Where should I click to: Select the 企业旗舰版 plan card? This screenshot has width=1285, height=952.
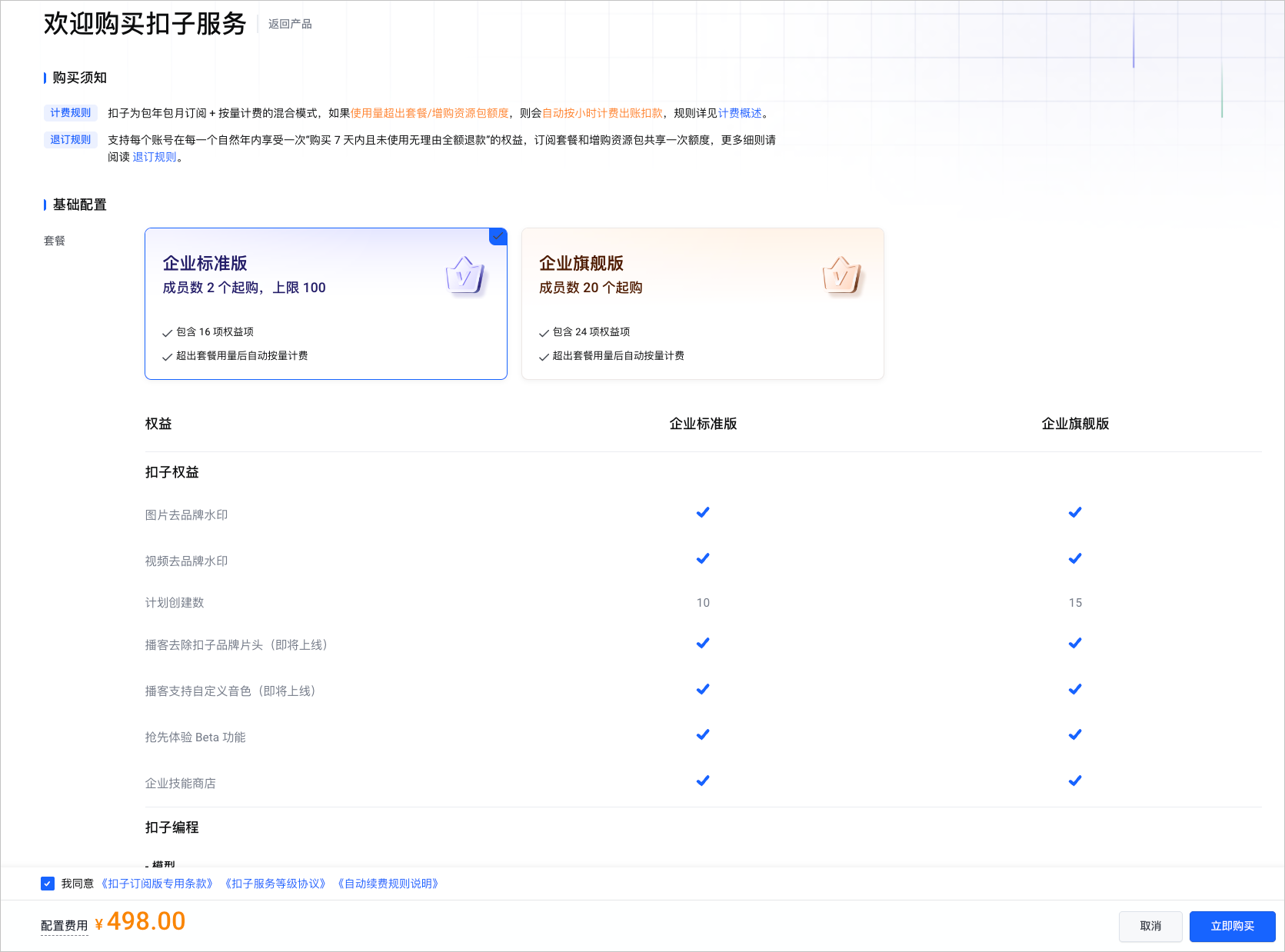point(703,304)
